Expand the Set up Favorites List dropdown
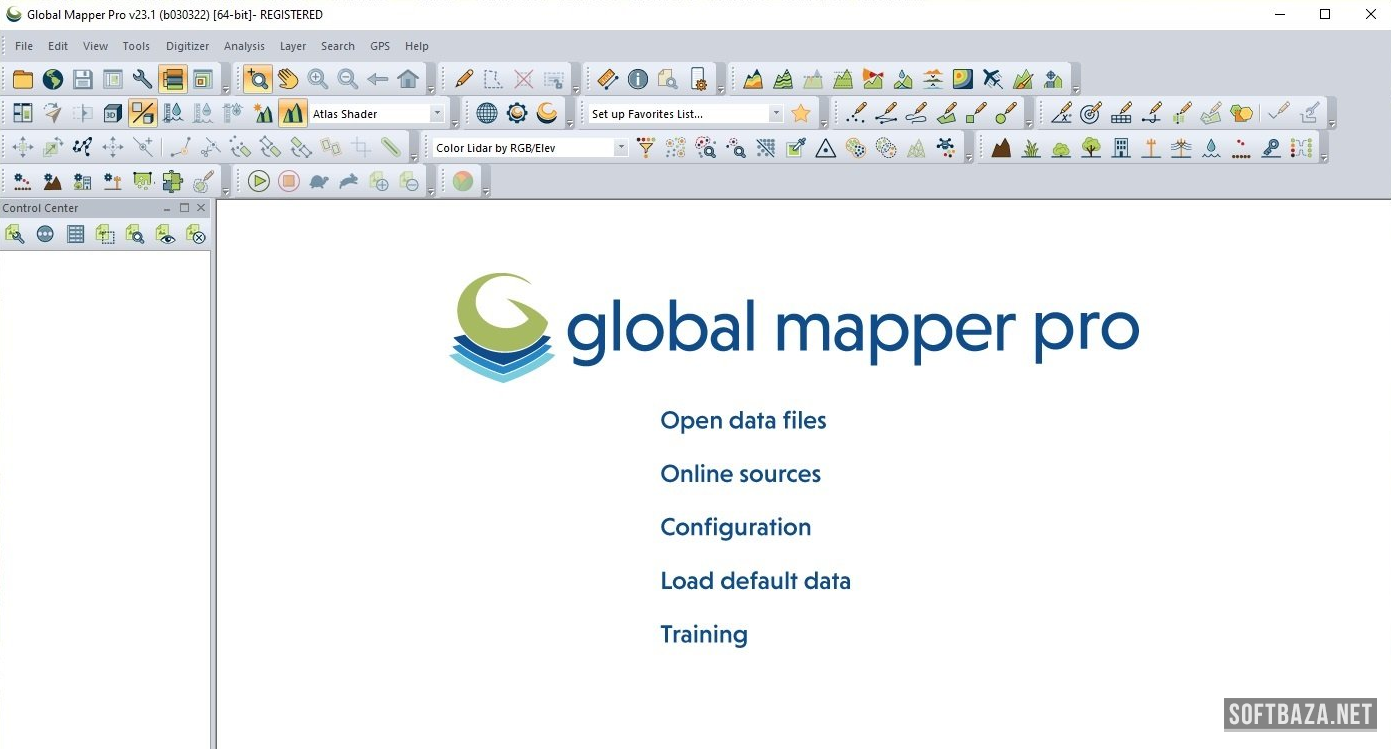The height and width of the screenshot is (749, 1391). (775, 114)
